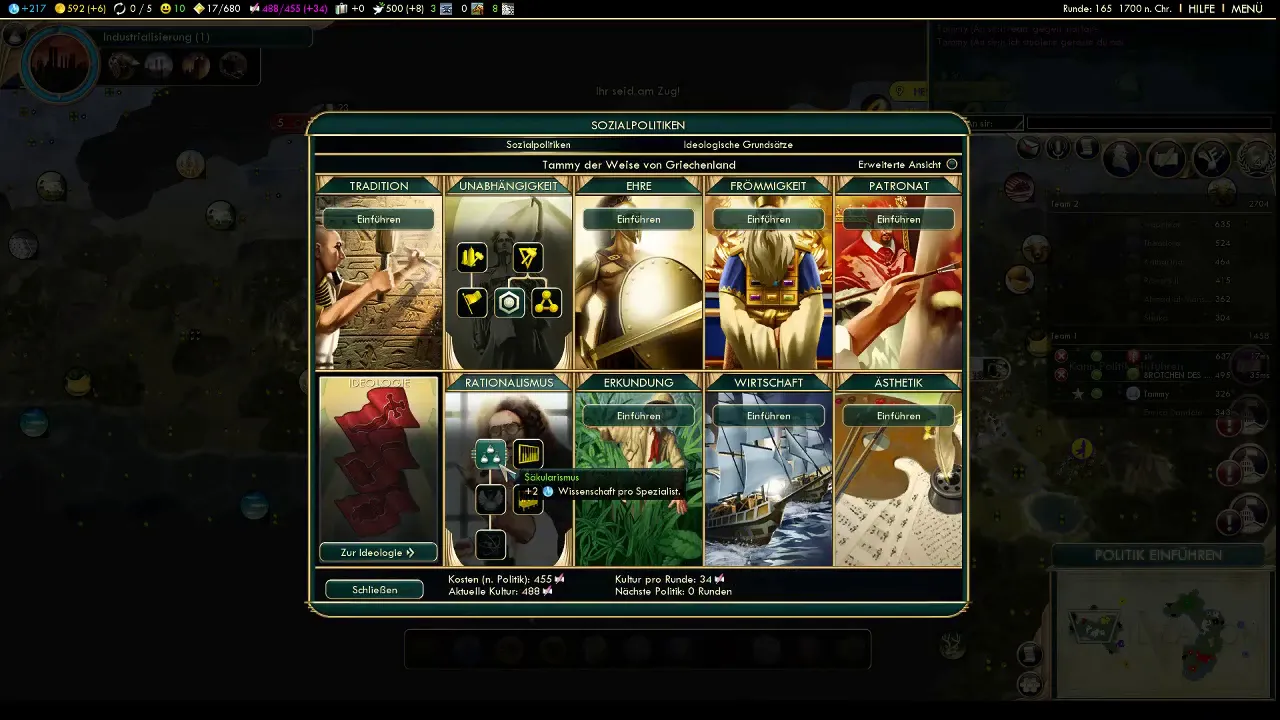Choose the top-left gold buildings policy in Unabhängigkeit

472,258
